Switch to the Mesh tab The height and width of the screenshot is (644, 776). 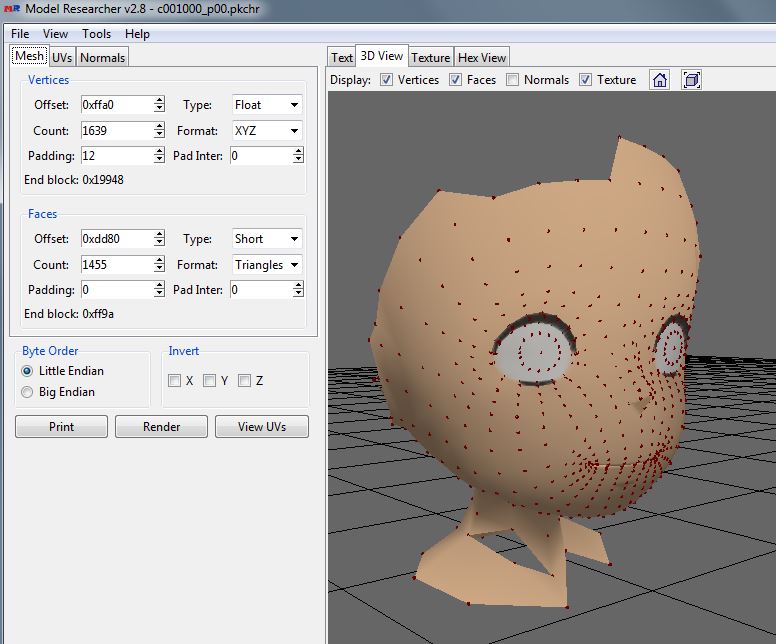point(29,56)
